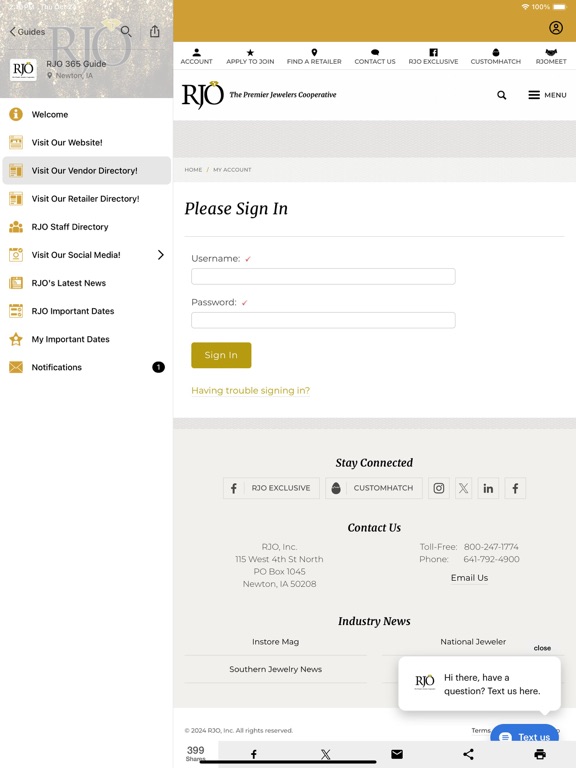Go back to Guides

[27, 32]
